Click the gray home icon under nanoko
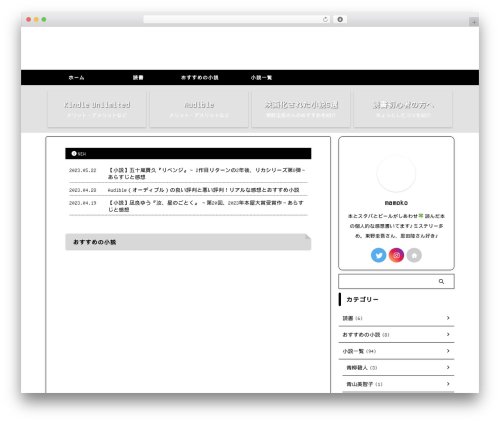Screen dimensions: 500x423 click(414, 255)
